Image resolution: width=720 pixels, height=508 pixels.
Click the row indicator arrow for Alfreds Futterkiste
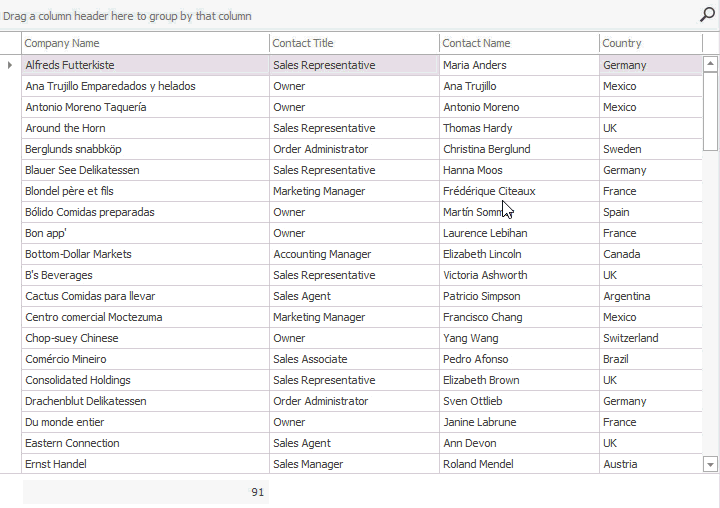10,65
